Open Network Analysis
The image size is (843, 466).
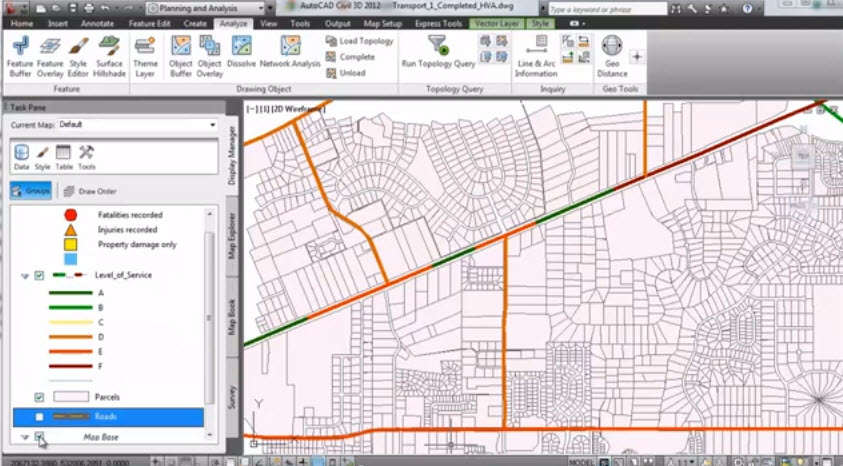click(290, 52)
